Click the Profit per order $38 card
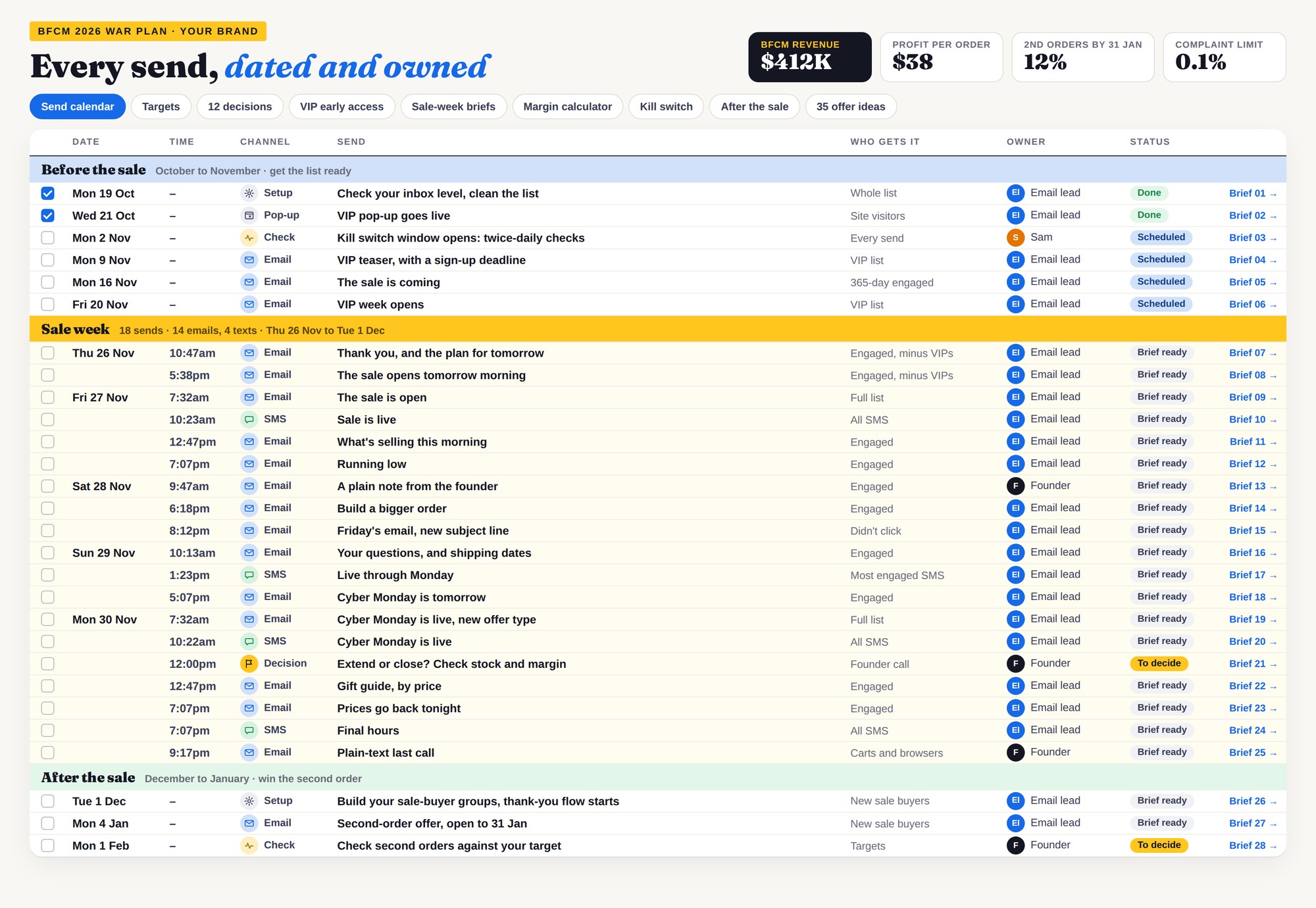The height and width of the screenshot is (908, 1316). coord(941,57)
